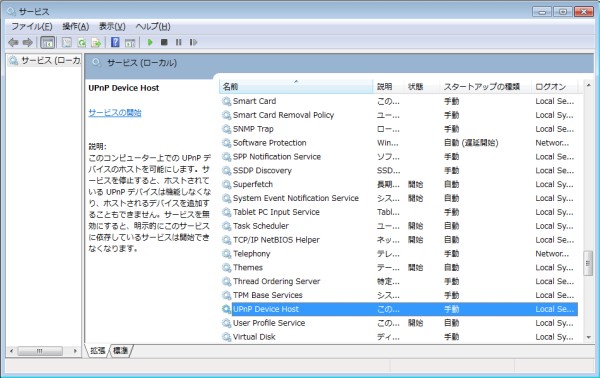Open Help via the question mark icon
The height and width of the screenshot is (378, 600).
115,42
